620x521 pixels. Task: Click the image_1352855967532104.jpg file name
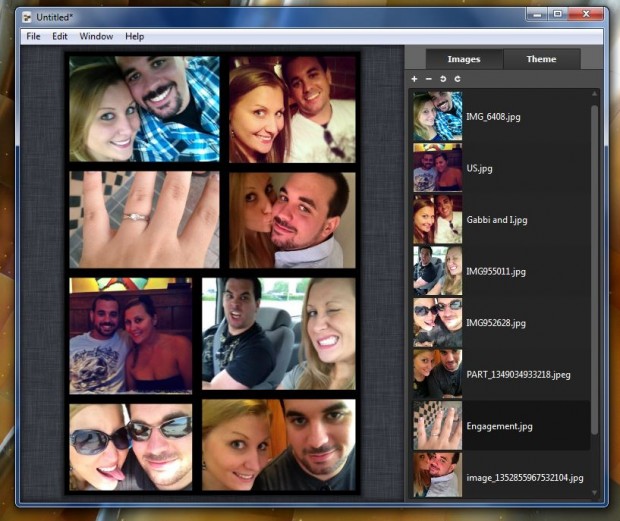525,478
